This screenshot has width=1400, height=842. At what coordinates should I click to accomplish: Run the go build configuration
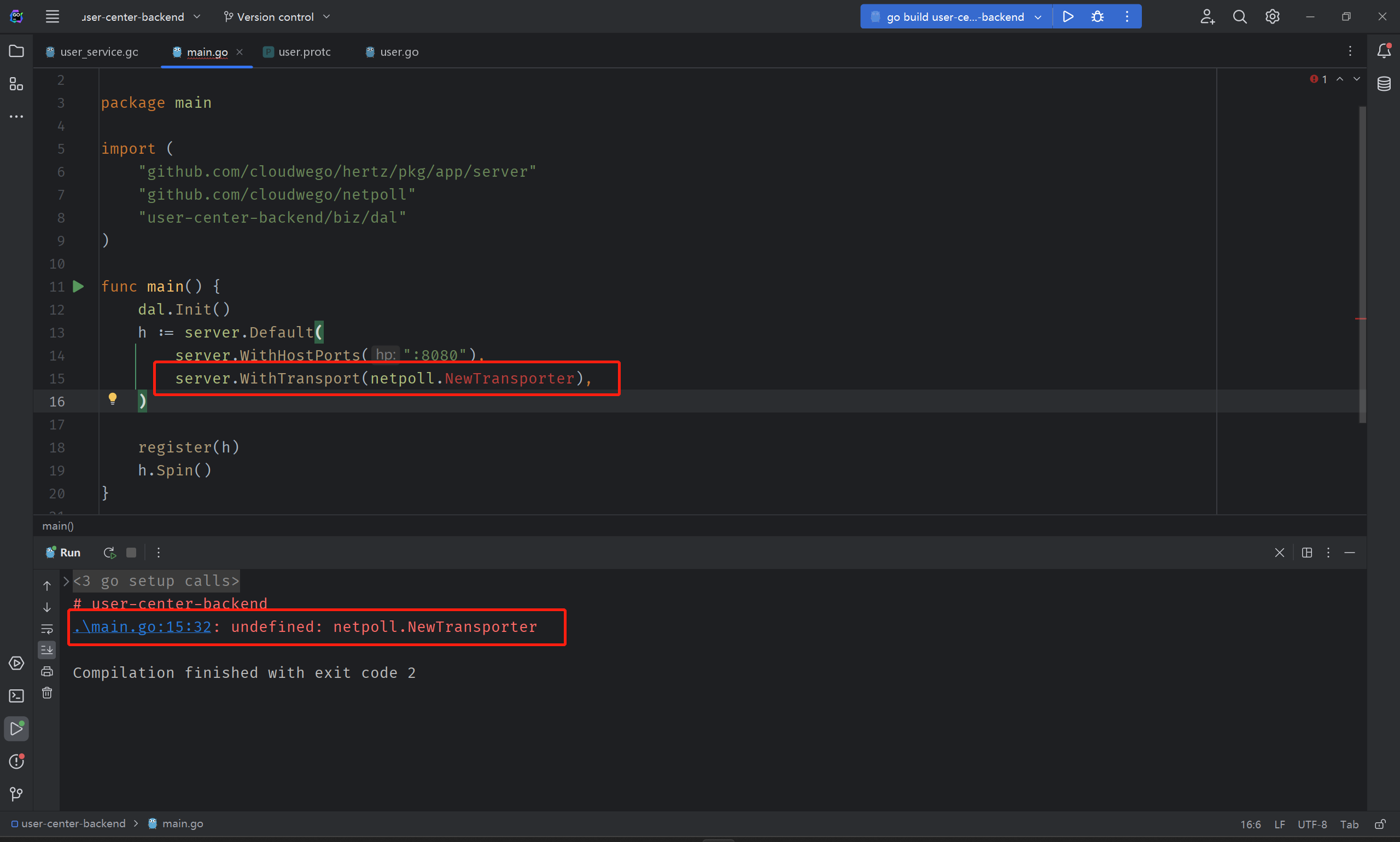click(1067, 16)
